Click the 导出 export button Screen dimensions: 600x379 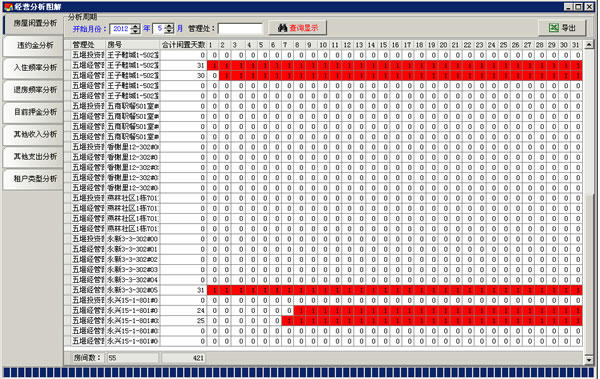[562, 28]
